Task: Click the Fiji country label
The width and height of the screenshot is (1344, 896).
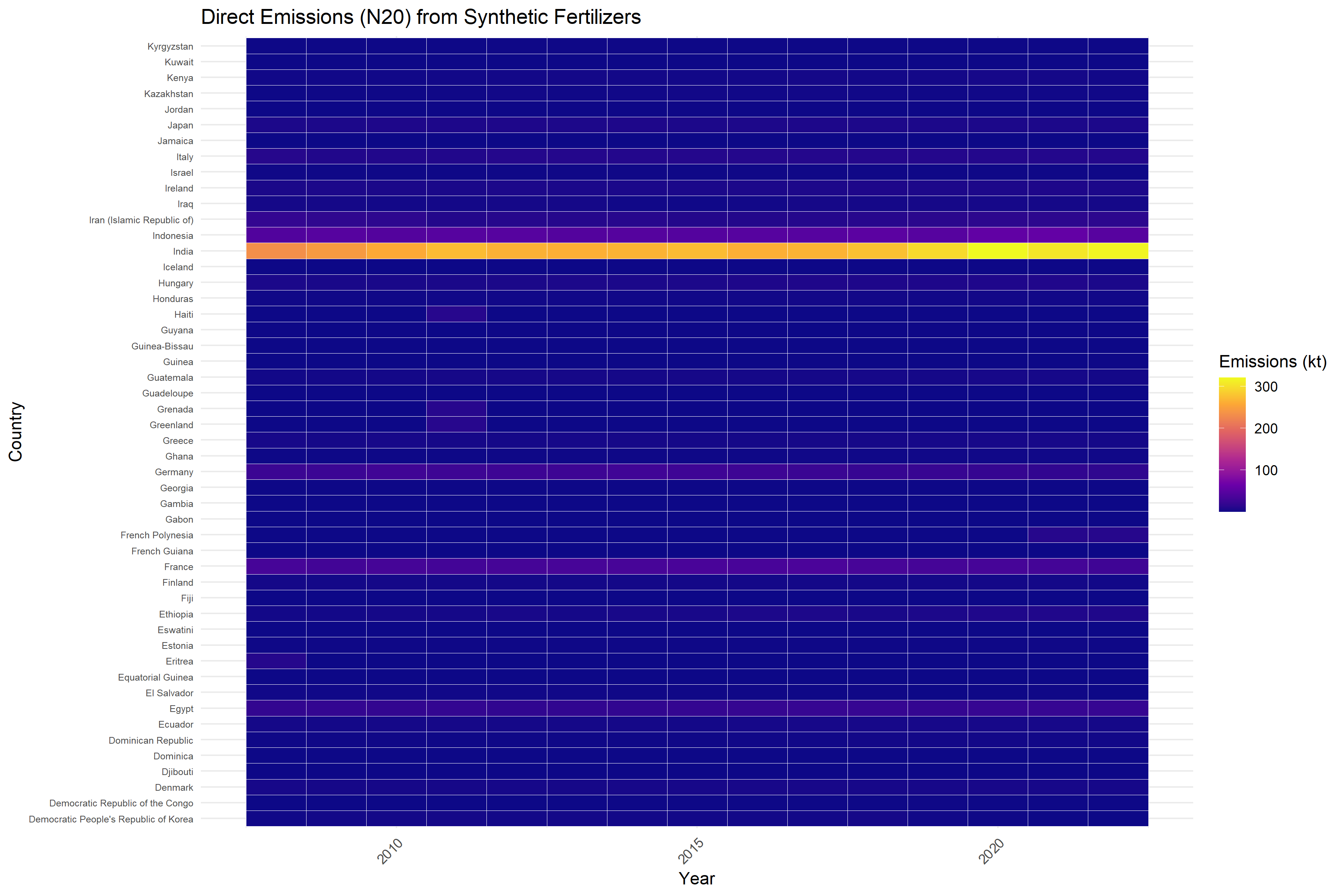Action: pyautogui.click(x=187, y=599)
